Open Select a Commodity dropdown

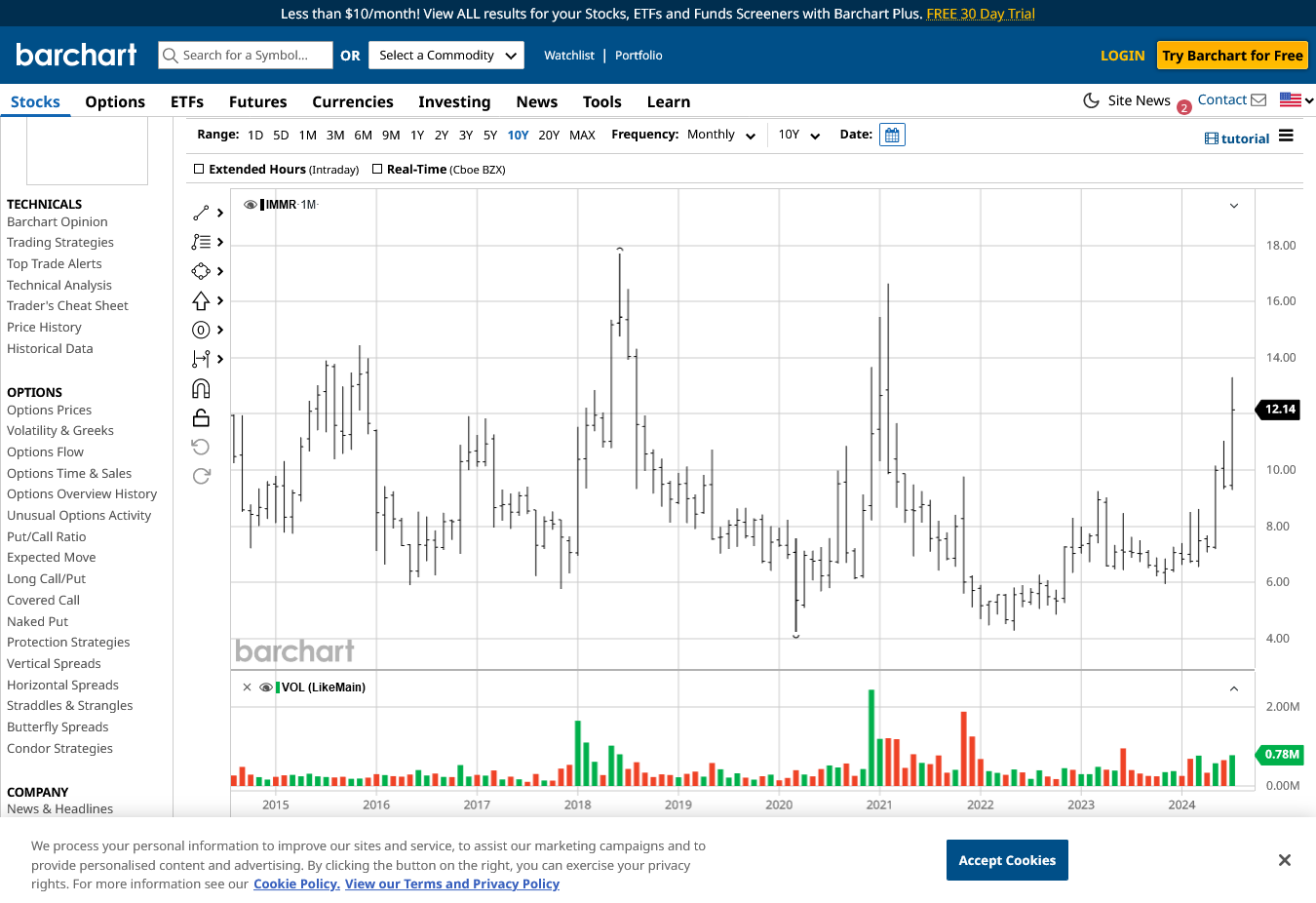click(x=447, y=56)
